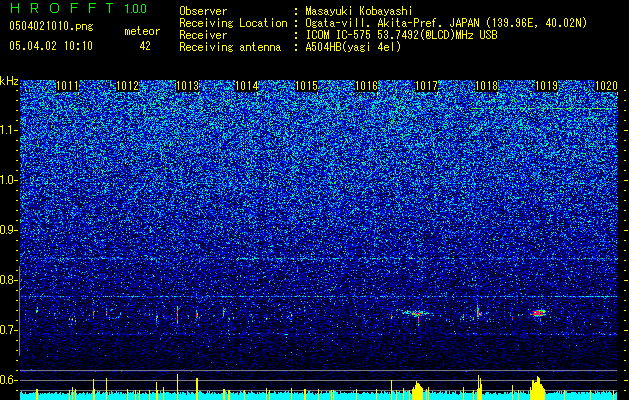Click the 0.6 frequency axis label
This screenshot has height=400, width=629.
tap(9, 380)
